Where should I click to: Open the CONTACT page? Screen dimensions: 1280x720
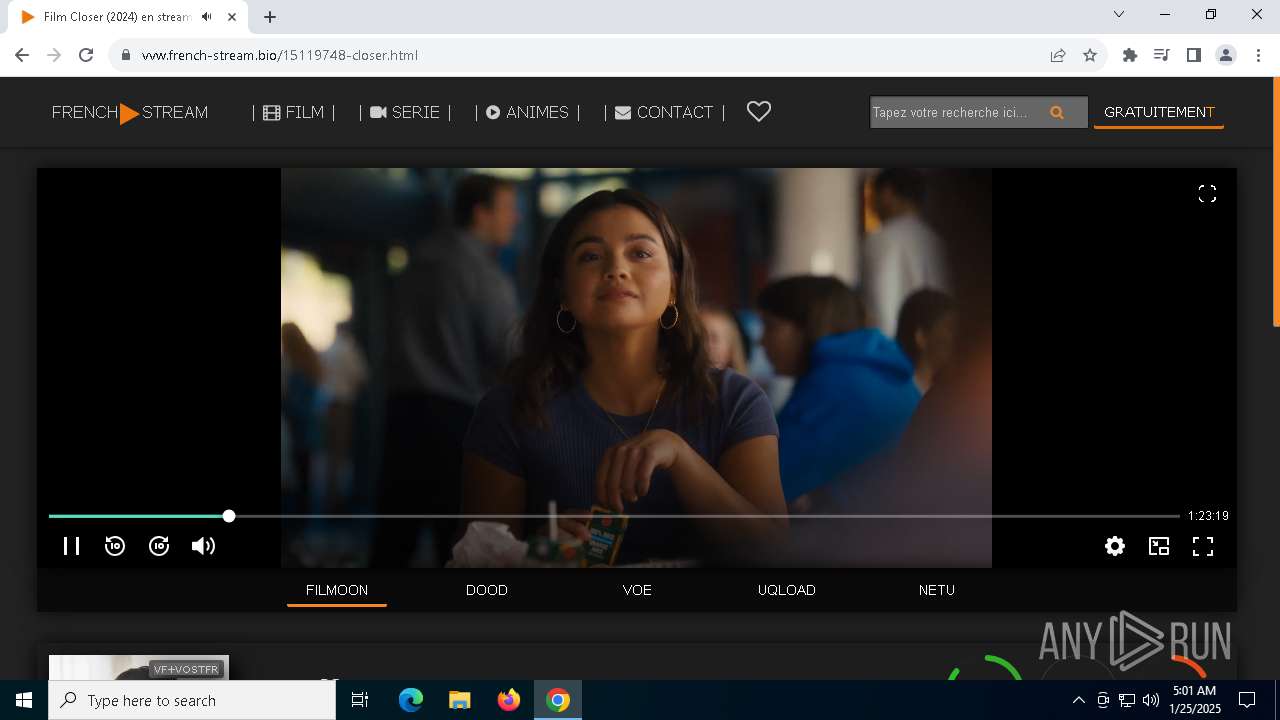tap(664, 113)
